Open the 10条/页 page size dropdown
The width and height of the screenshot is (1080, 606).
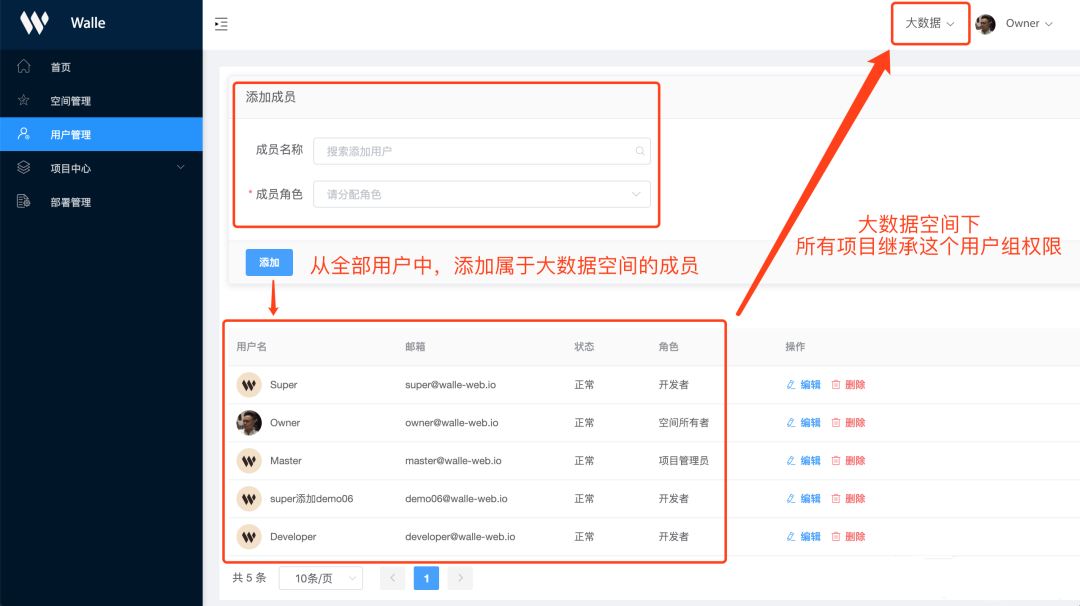tap(321, 578)
